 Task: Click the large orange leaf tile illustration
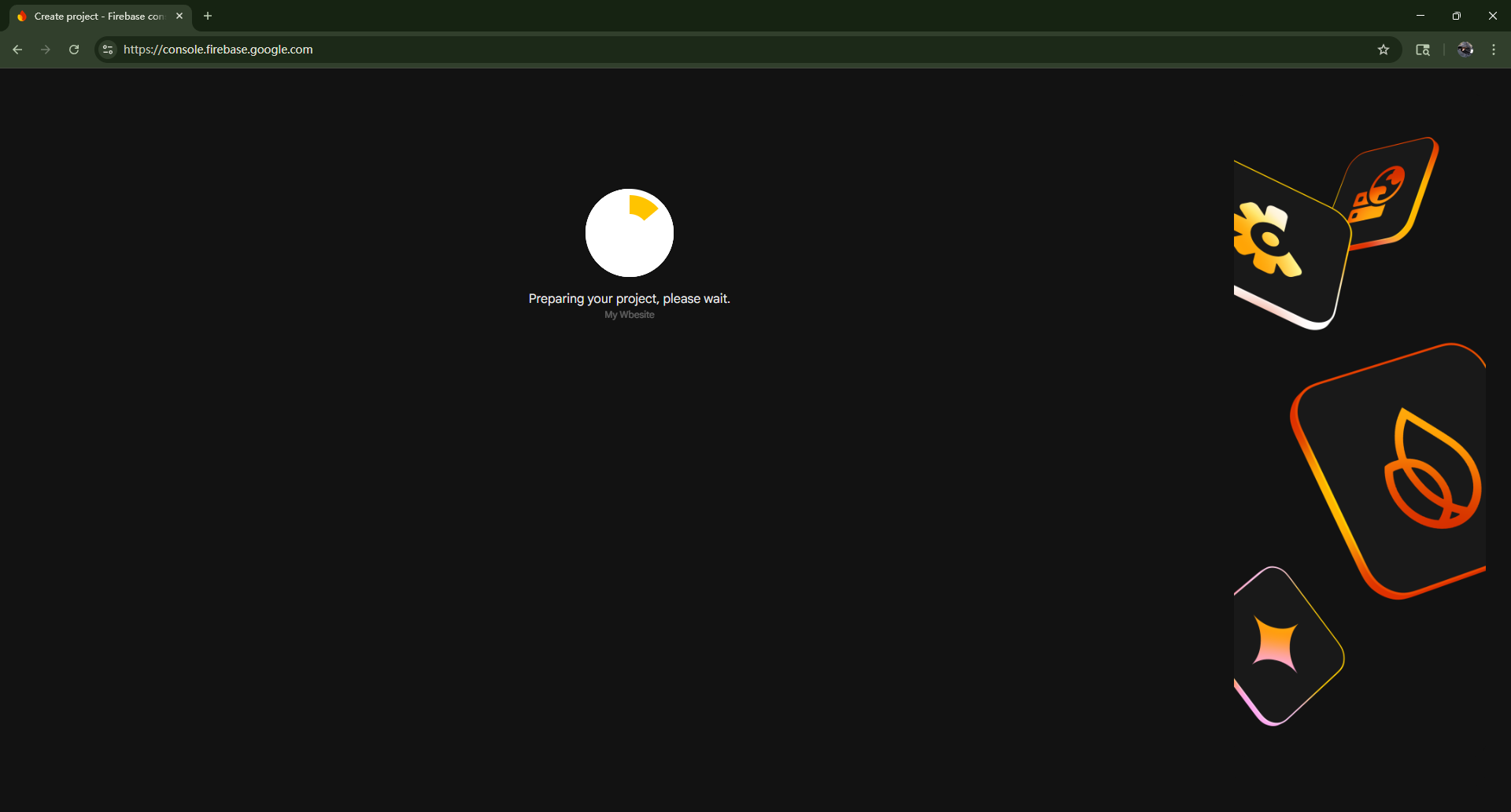pos(1401,472)
